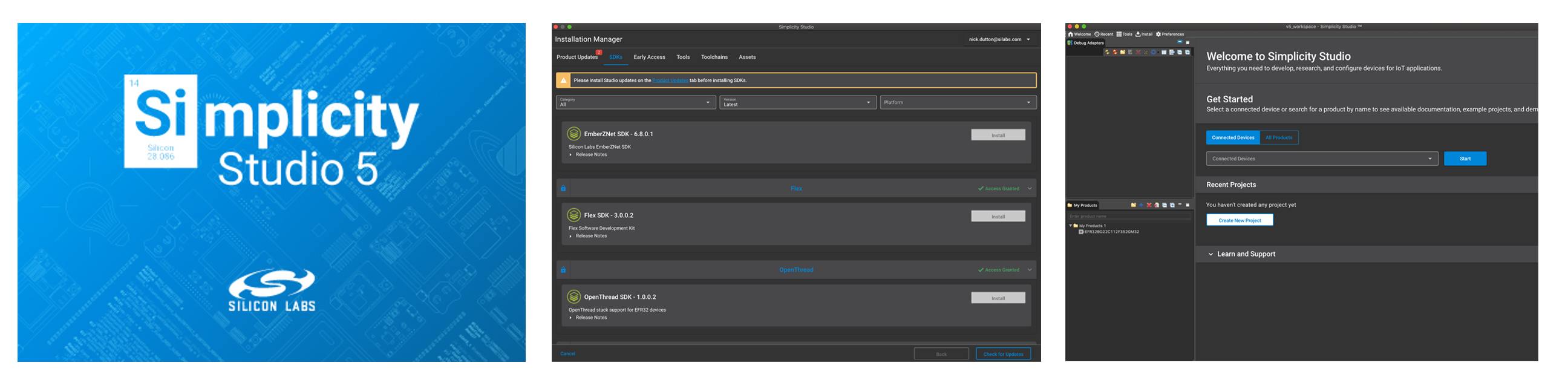Collapse the My Products 1 folder
The height and width of the screenshot is (380, 1568).
1071,225
